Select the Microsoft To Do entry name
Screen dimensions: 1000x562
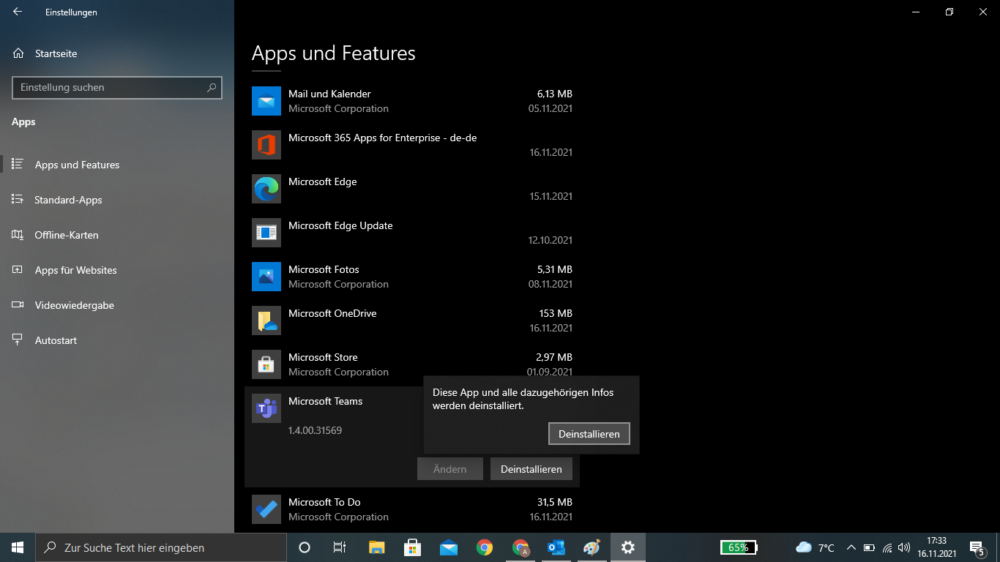324,502
